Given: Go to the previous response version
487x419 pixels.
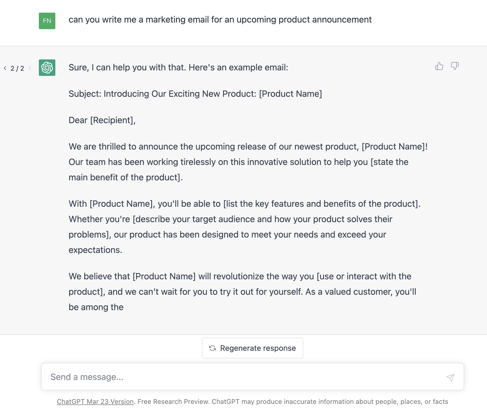Looking at the screenshot, I should (5, 68).
